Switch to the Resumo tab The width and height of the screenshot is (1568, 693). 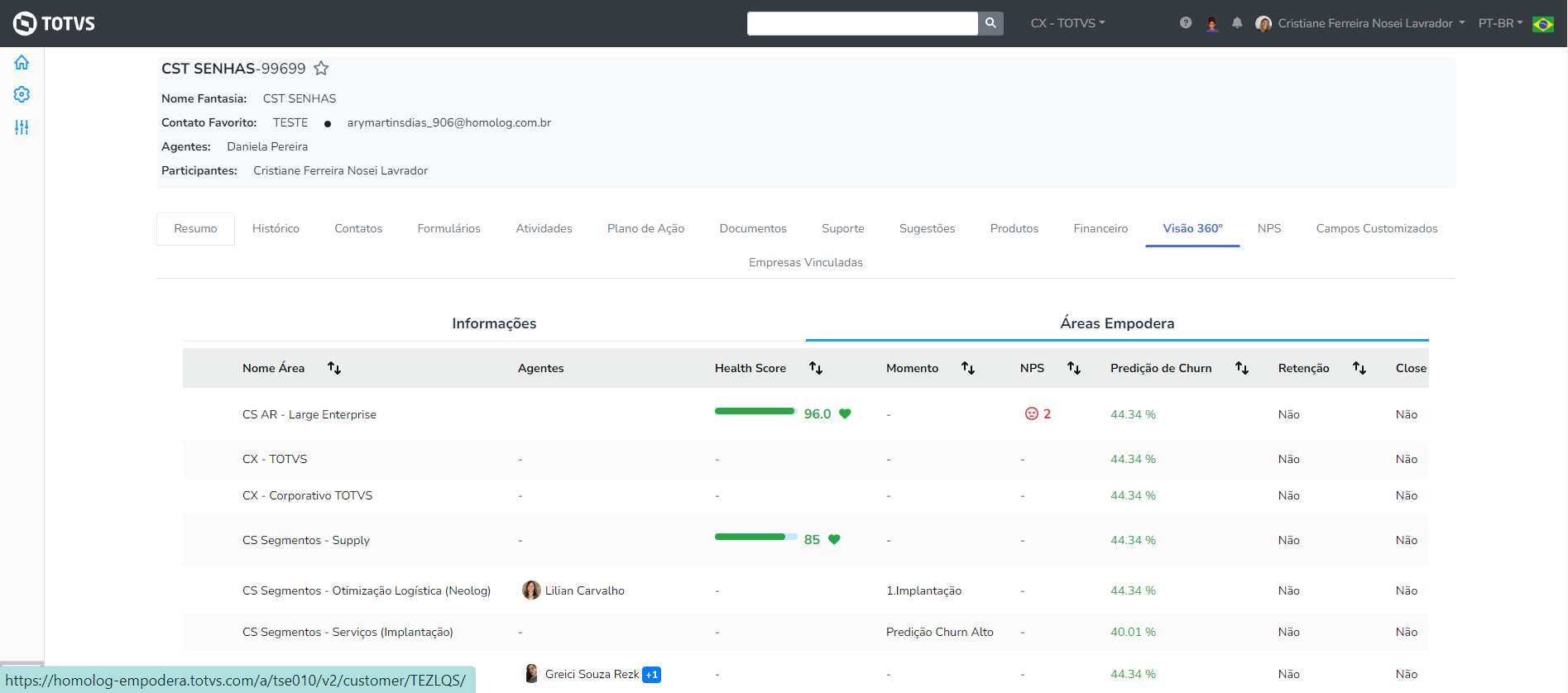click(195, 229)
